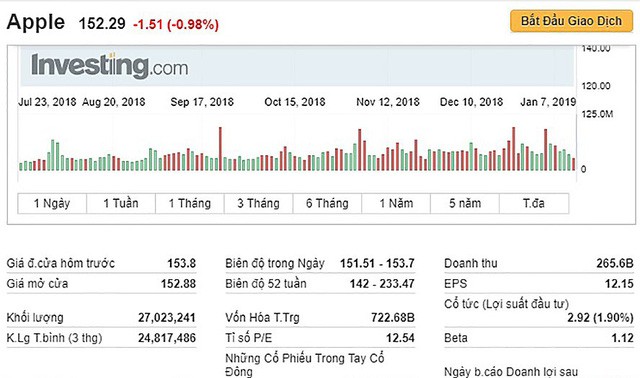The width and height of the screenshot is (640, 378).
Task: Click the Investing.com logo watermark
Action: coord(110,66)
